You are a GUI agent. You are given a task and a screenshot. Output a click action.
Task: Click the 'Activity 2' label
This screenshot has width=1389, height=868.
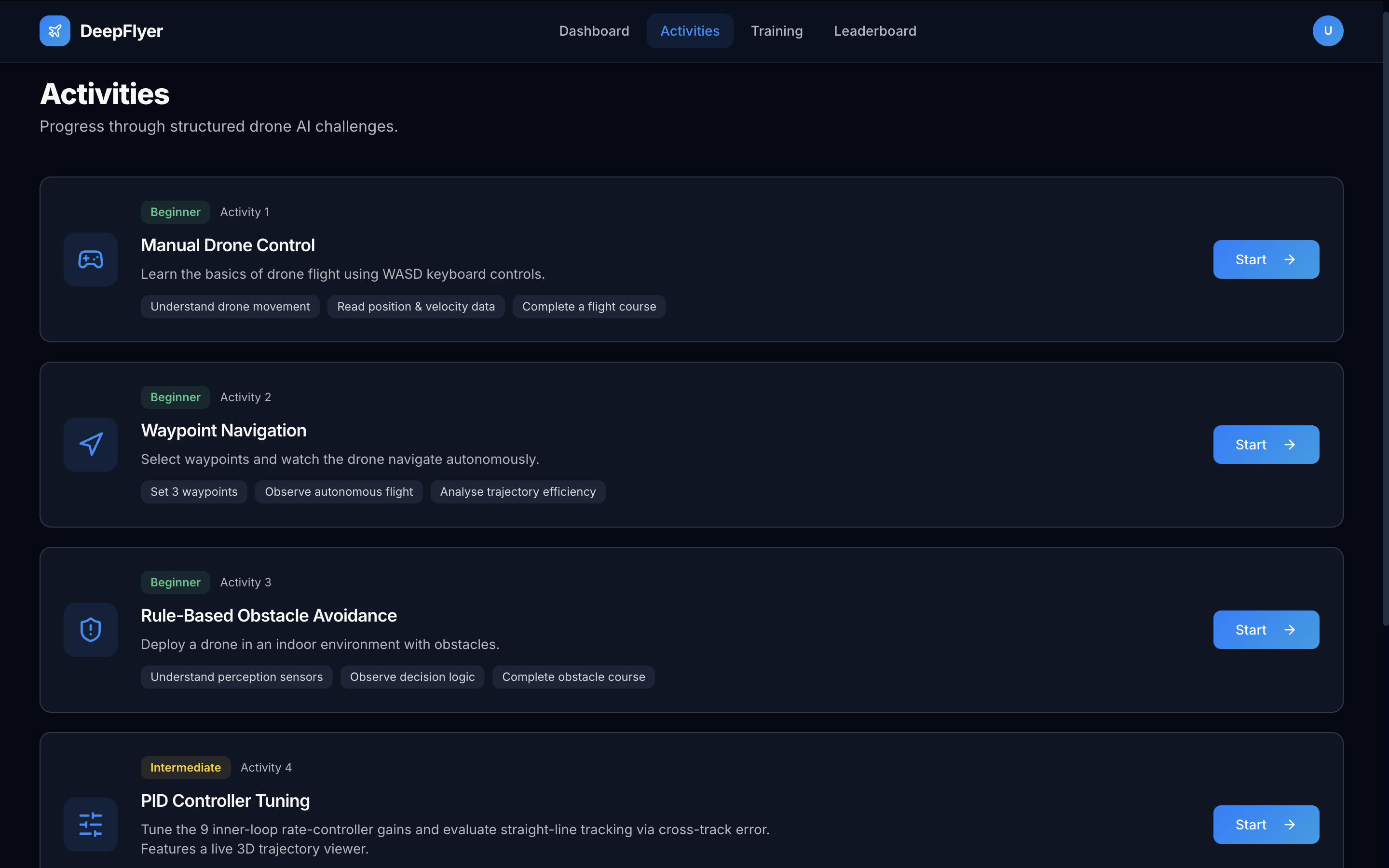pos(245,397)
